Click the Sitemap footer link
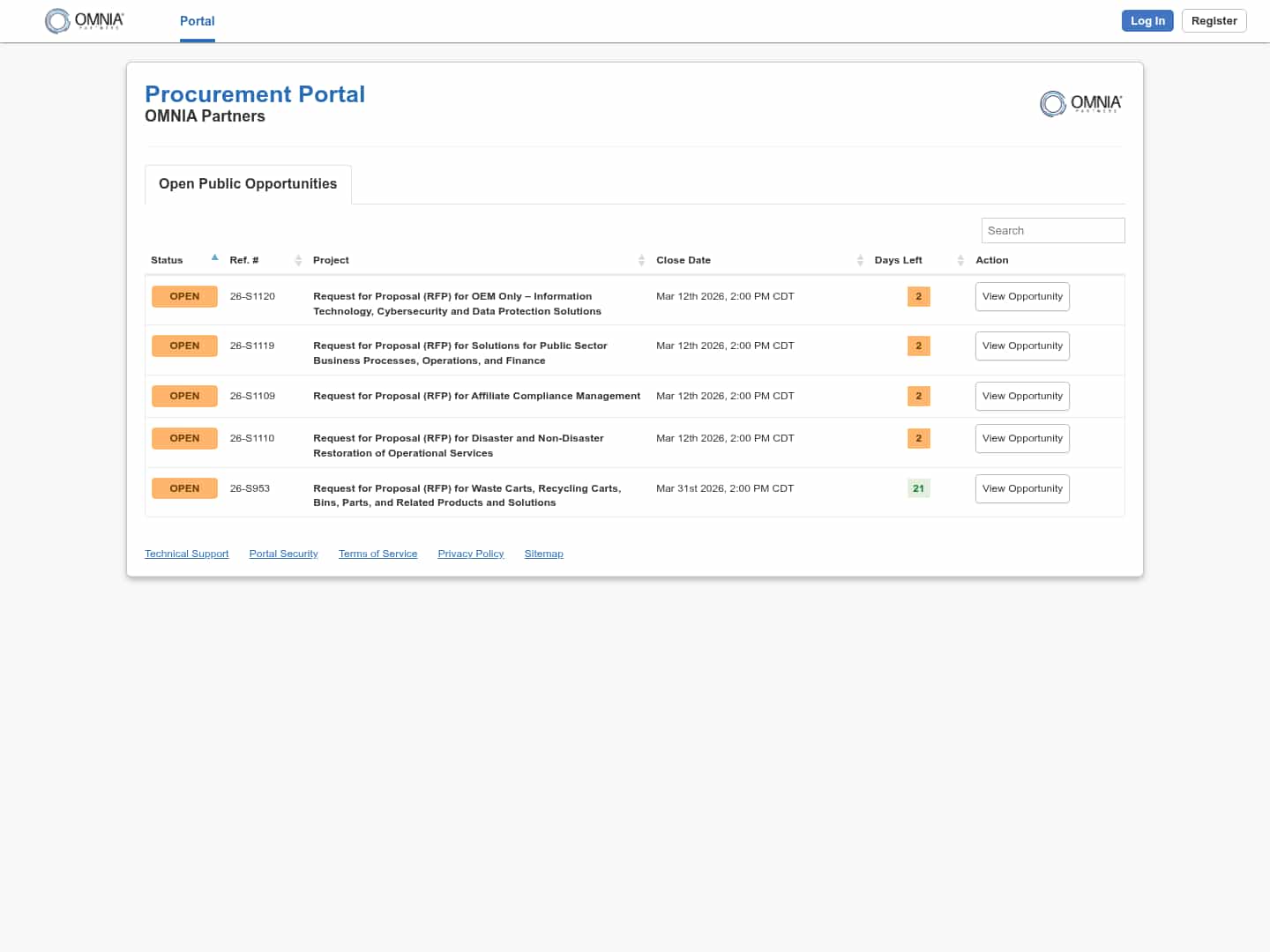This screenshot has width=1270, height=952. click(x=543, y=554)
